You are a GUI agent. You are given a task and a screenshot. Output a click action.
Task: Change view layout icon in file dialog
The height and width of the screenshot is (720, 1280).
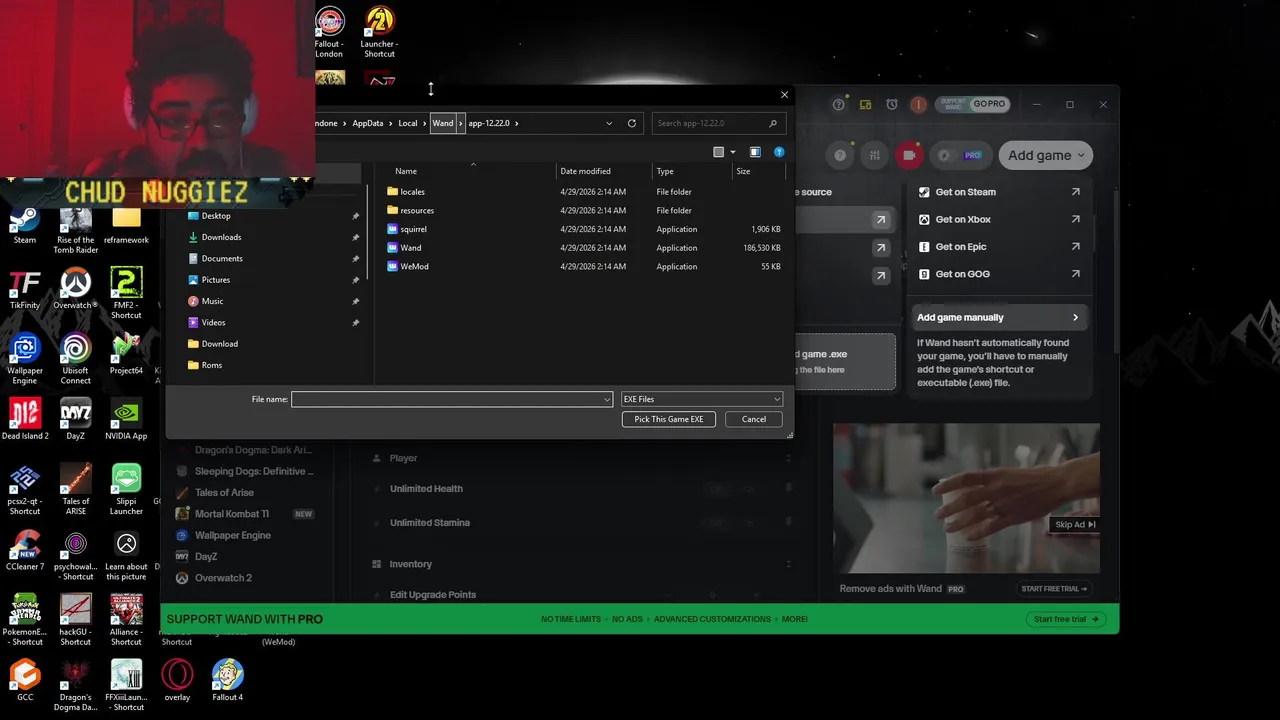pos(718,152)
